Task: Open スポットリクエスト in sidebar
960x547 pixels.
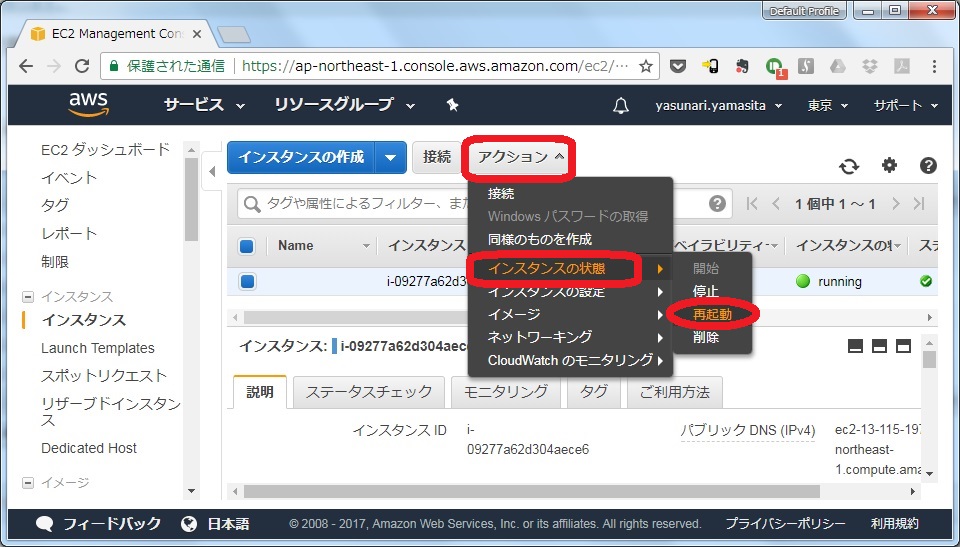Action: coord(103,375)
